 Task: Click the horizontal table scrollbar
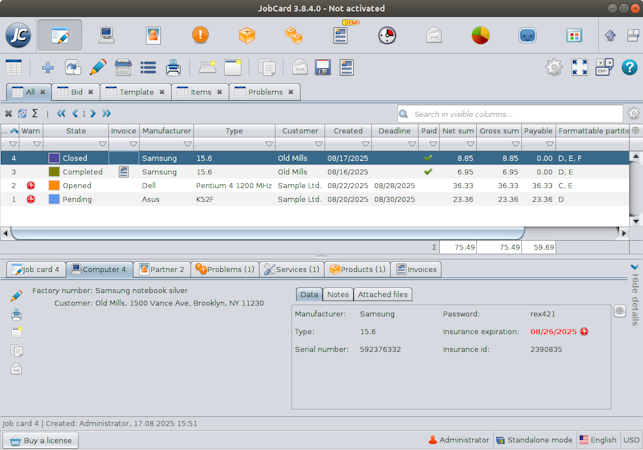click(267, 233)
